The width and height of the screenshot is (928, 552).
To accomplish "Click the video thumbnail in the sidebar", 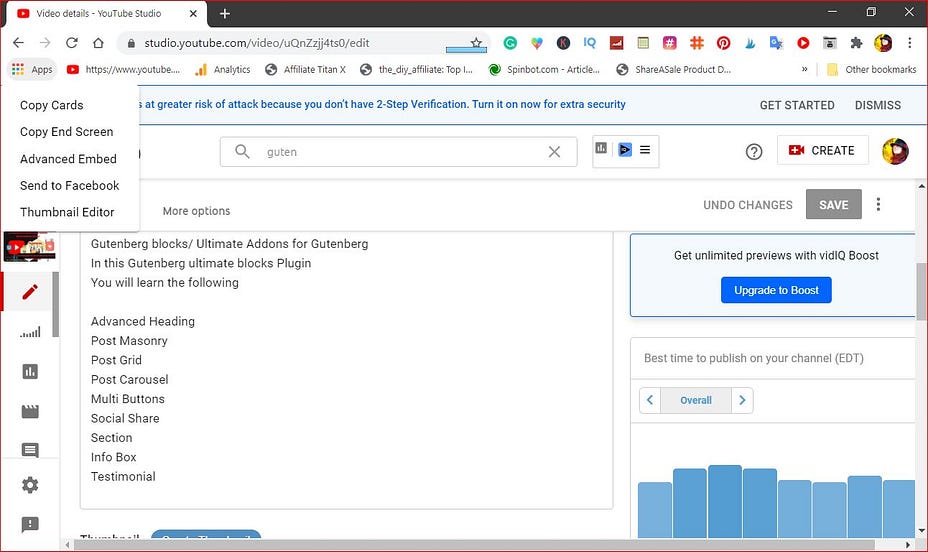I will (x=30, y=247).
